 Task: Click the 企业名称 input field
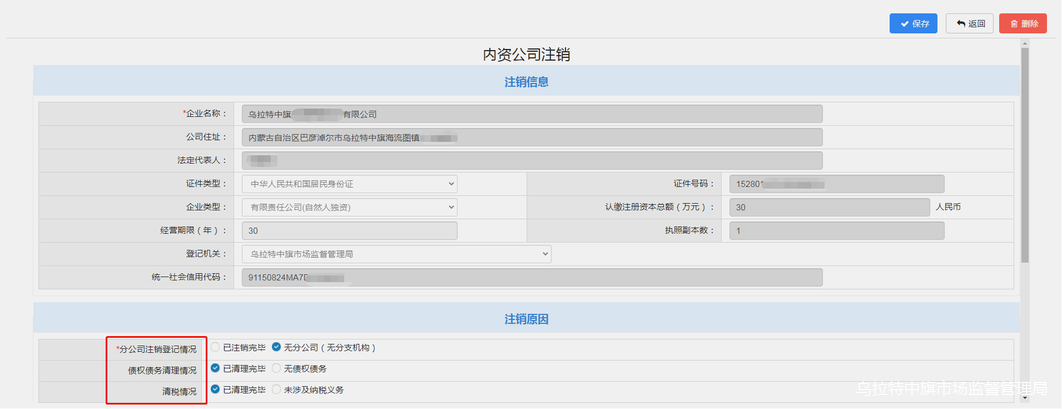tap(531, 114)
